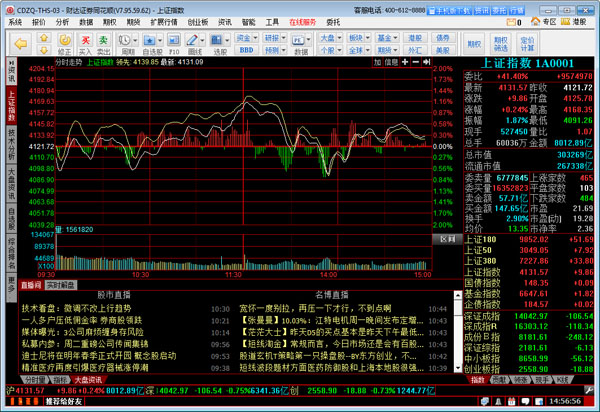Click the 自选股 star icon
This screenshot has width=600, height=412.
pos(149,40)
